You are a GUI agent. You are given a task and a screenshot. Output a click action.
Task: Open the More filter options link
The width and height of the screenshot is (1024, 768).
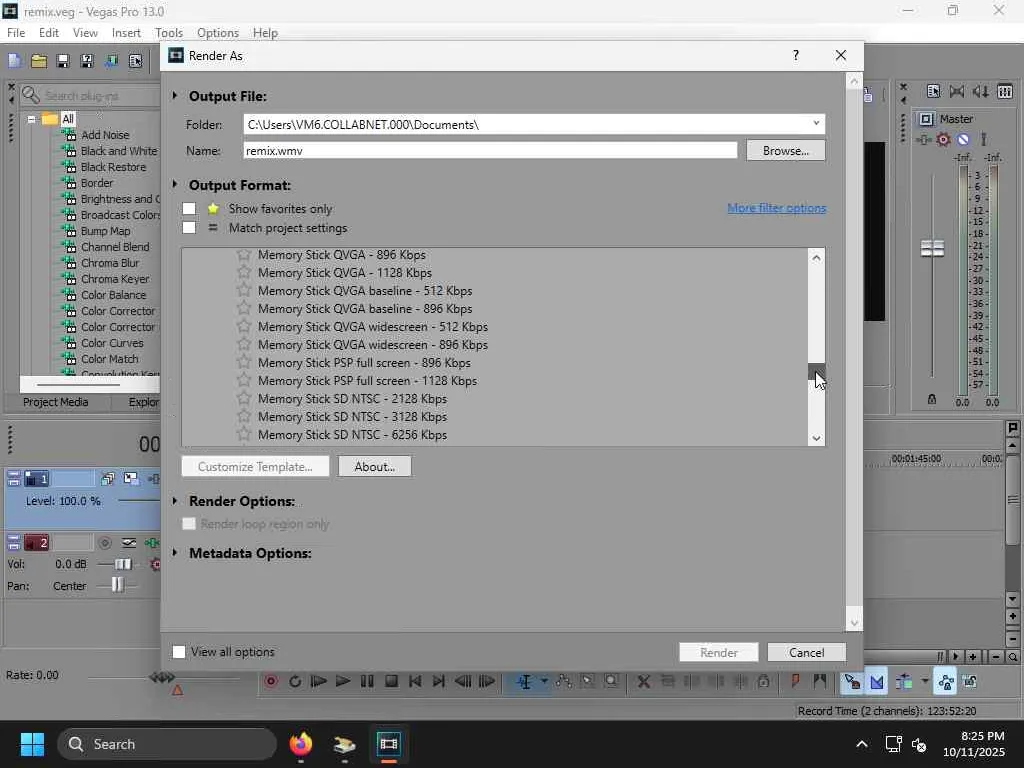(x=776, y=208)
